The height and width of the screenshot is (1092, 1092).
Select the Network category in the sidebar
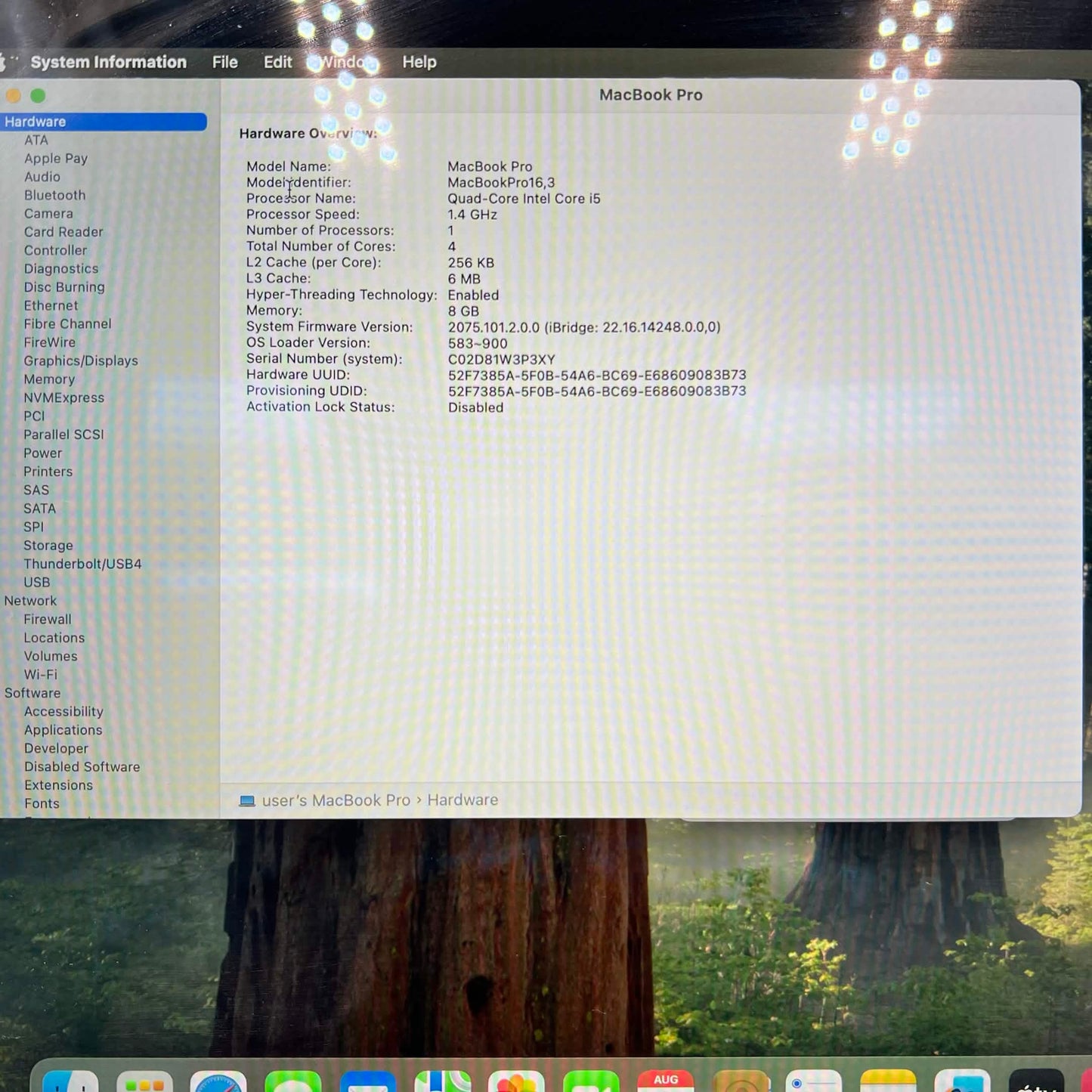[x=30, y=601]
